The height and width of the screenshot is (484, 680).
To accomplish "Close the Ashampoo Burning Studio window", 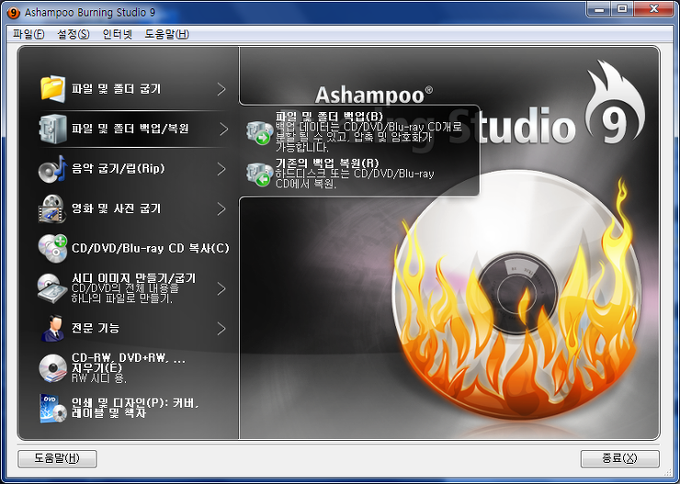I will click(x=654, y=9).
